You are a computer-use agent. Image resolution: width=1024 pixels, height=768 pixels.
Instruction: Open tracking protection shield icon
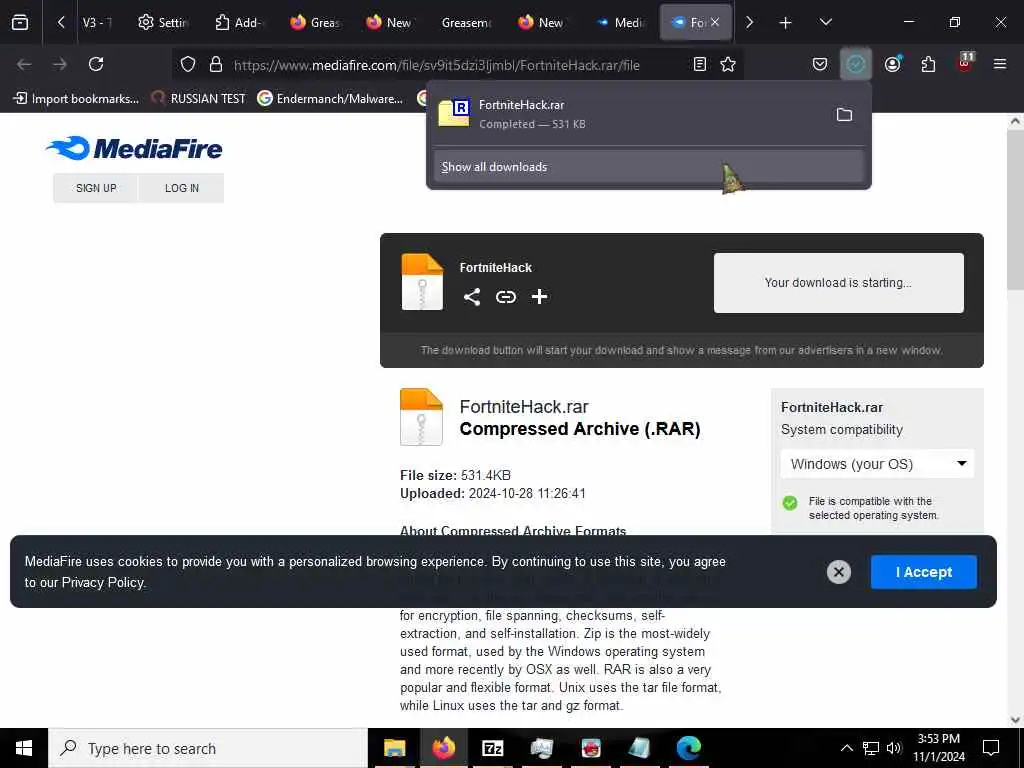188,64
